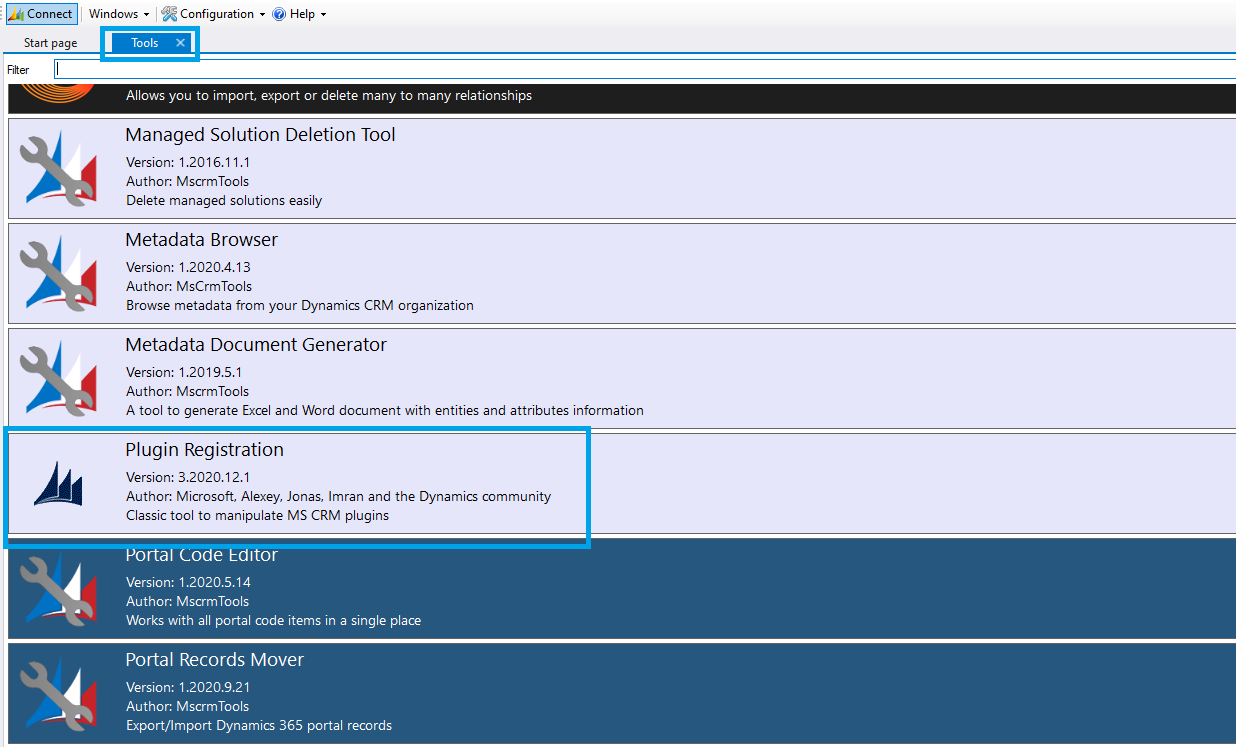Expand the Configuration dropdown menu

click(213, 14)
